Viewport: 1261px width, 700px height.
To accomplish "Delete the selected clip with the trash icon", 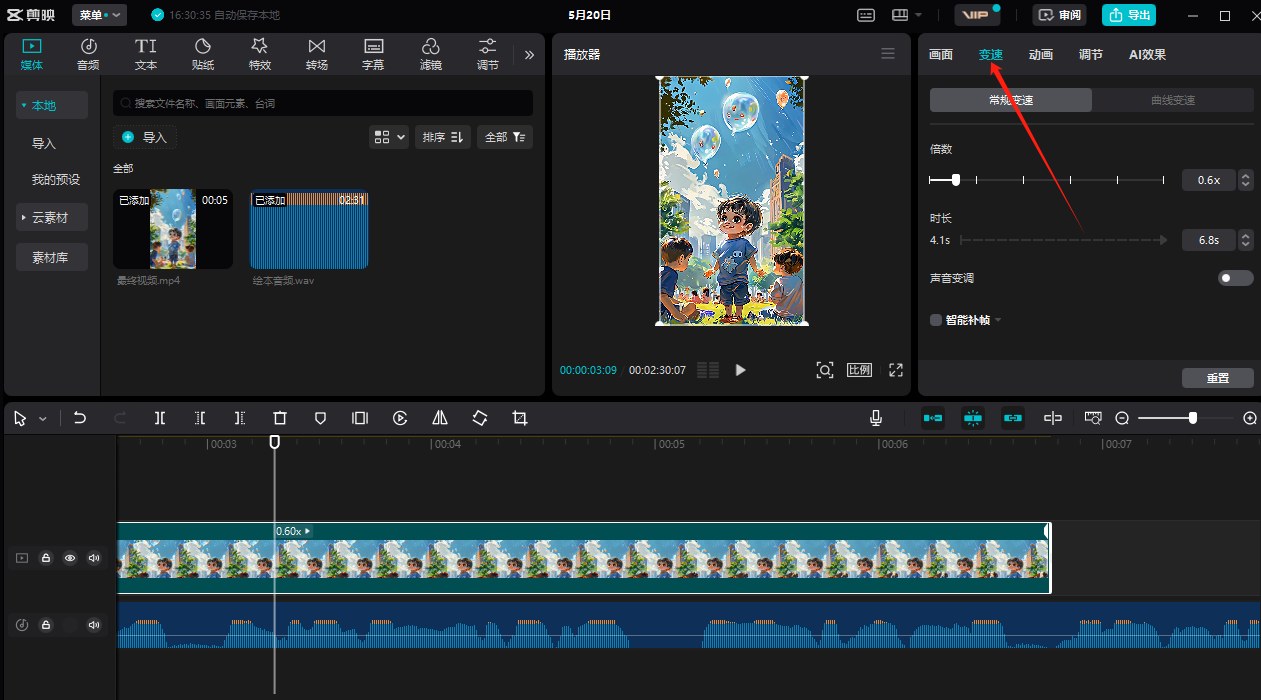I will [280, 419].
